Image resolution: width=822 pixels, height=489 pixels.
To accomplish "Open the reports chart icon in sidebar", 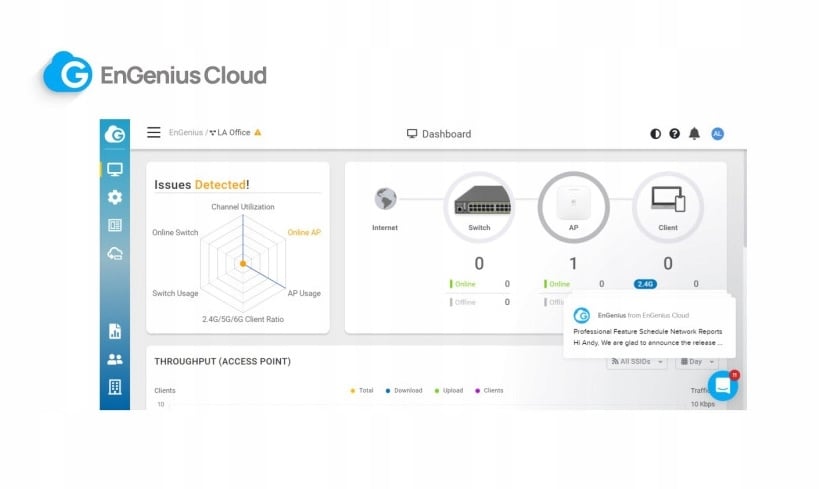I will [x=115, y=331].
